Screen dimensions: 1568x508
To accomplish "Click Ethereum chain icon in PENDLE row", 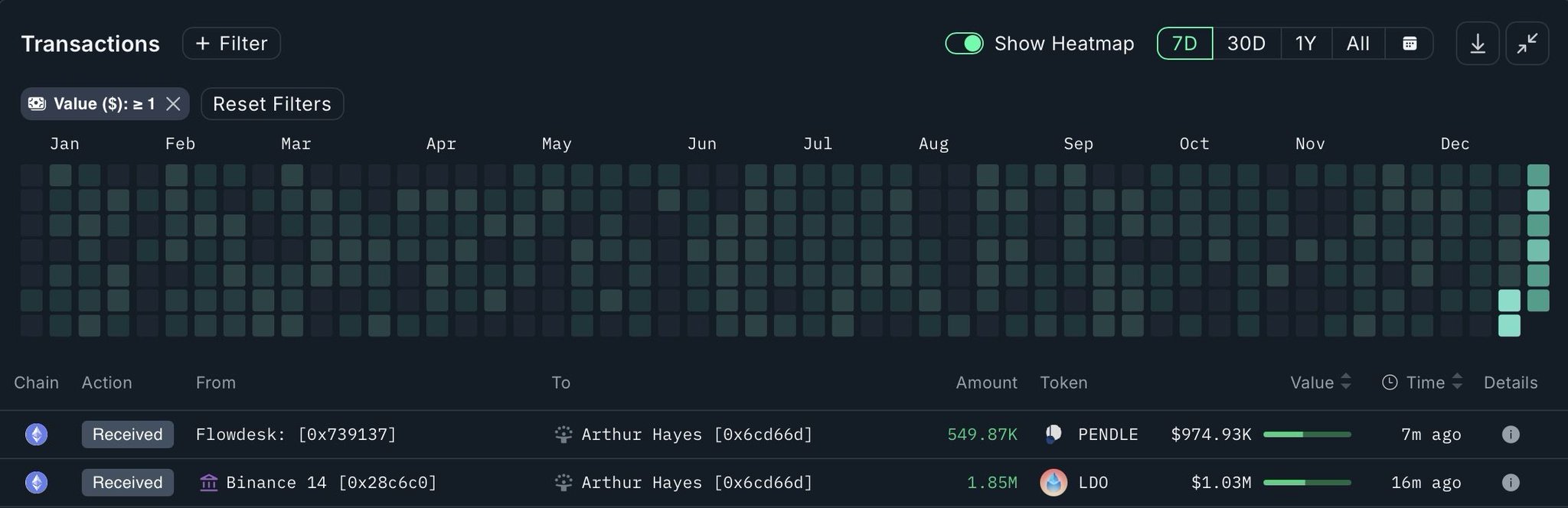I will click(x=36, y=435).
